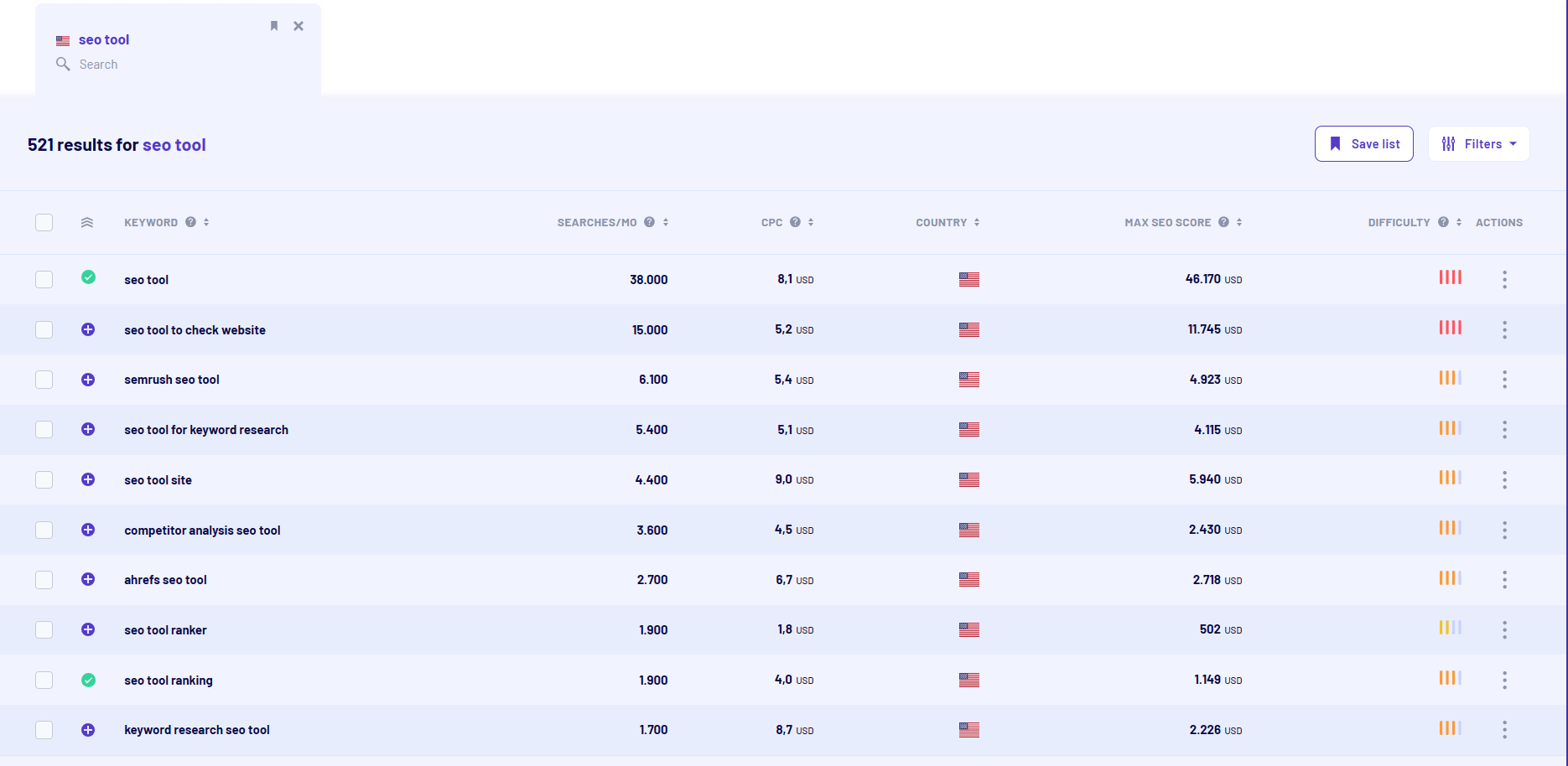
Task: Click the plus icon beside 'semrush seo tool'
Action: click(88, 380)
